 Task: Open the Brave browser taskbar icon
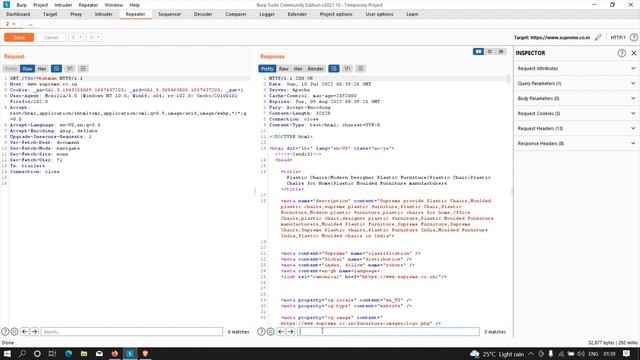[145, 353]
